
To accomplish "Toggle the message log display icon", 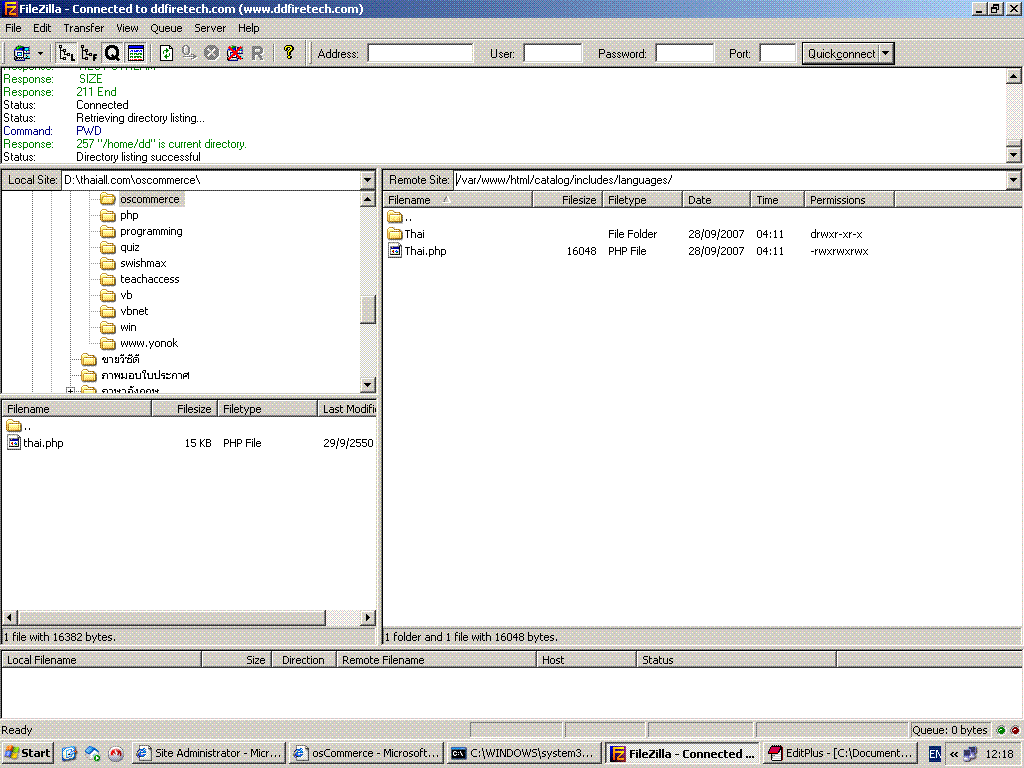I will tap(136, 53).
